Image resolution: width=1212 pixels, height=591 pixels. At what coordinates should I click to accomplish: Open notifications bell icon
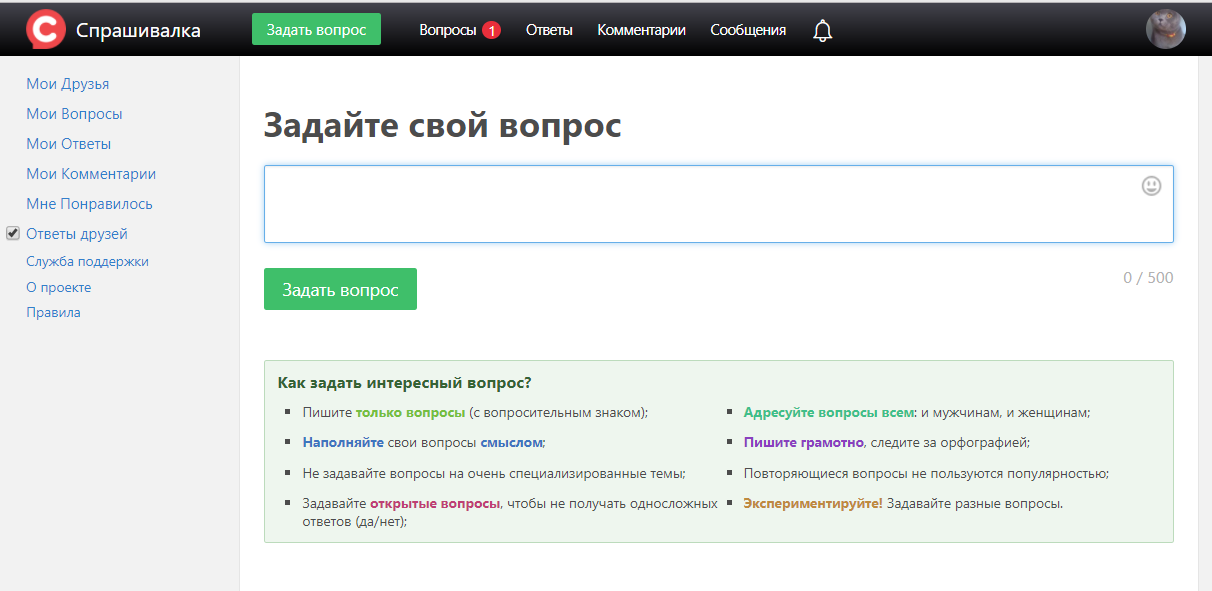coord(822,31)
